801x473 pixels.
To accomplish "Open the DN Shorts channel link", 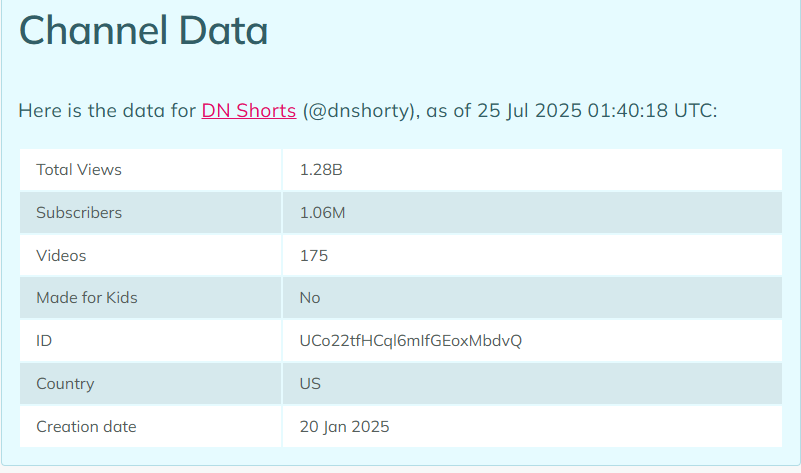I will [x=249, y=111].
